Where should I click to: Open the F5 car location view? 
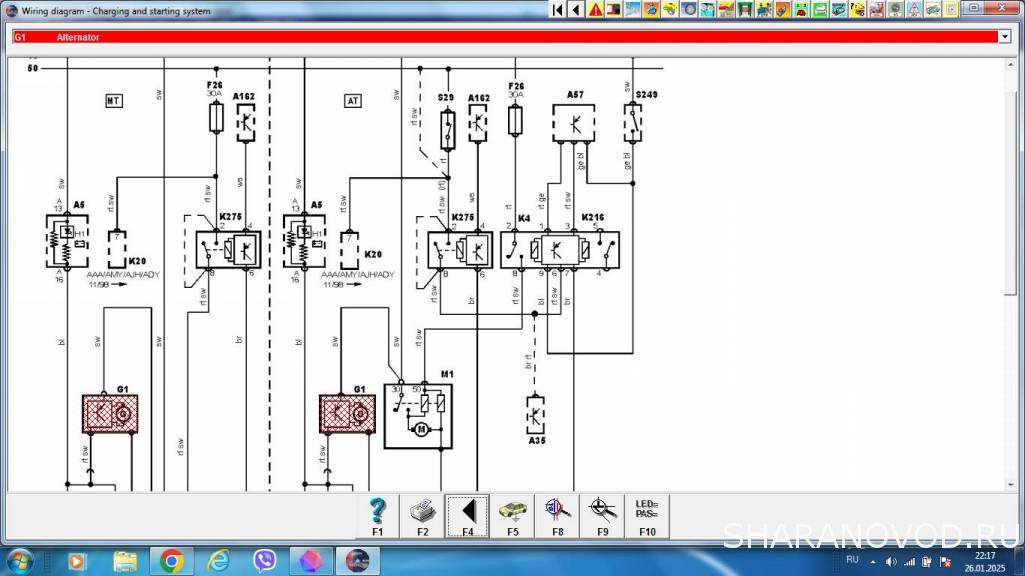[512, 516]
